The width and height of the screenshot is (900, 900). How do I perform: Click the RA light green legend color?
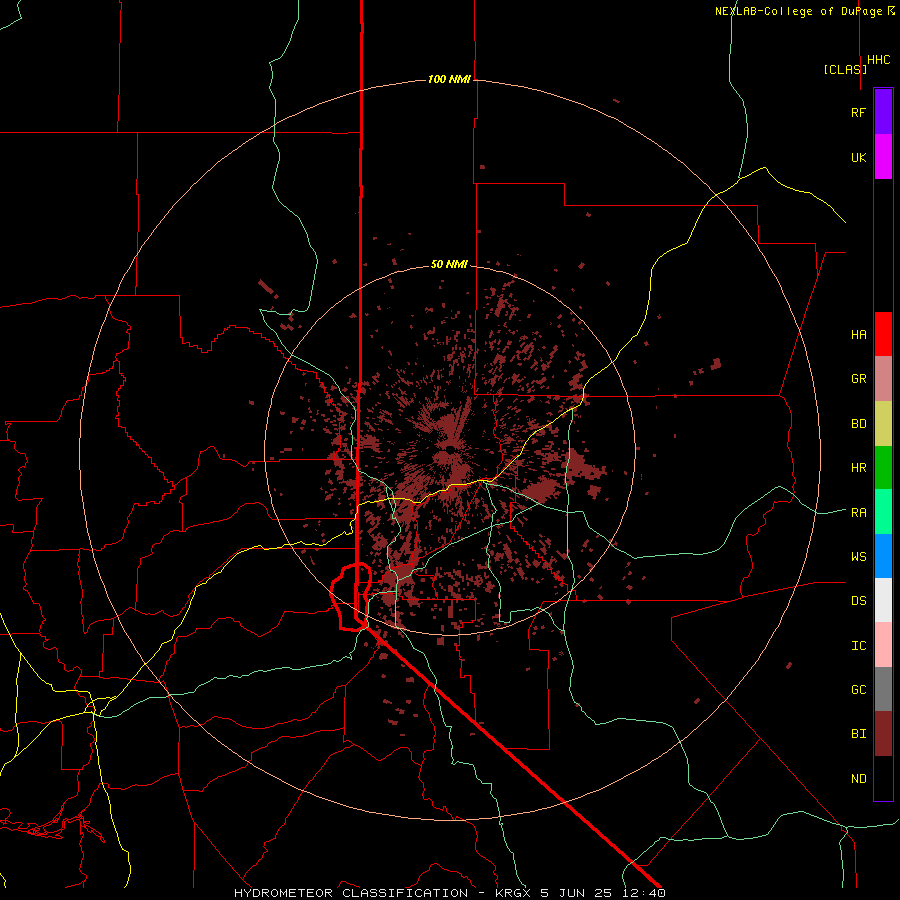point(883,511)
